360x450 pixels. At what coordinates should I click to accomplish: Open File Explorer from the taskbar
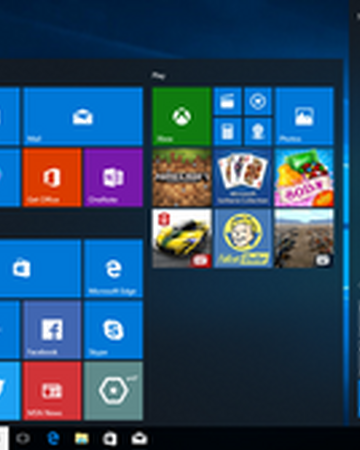[82, 438]
